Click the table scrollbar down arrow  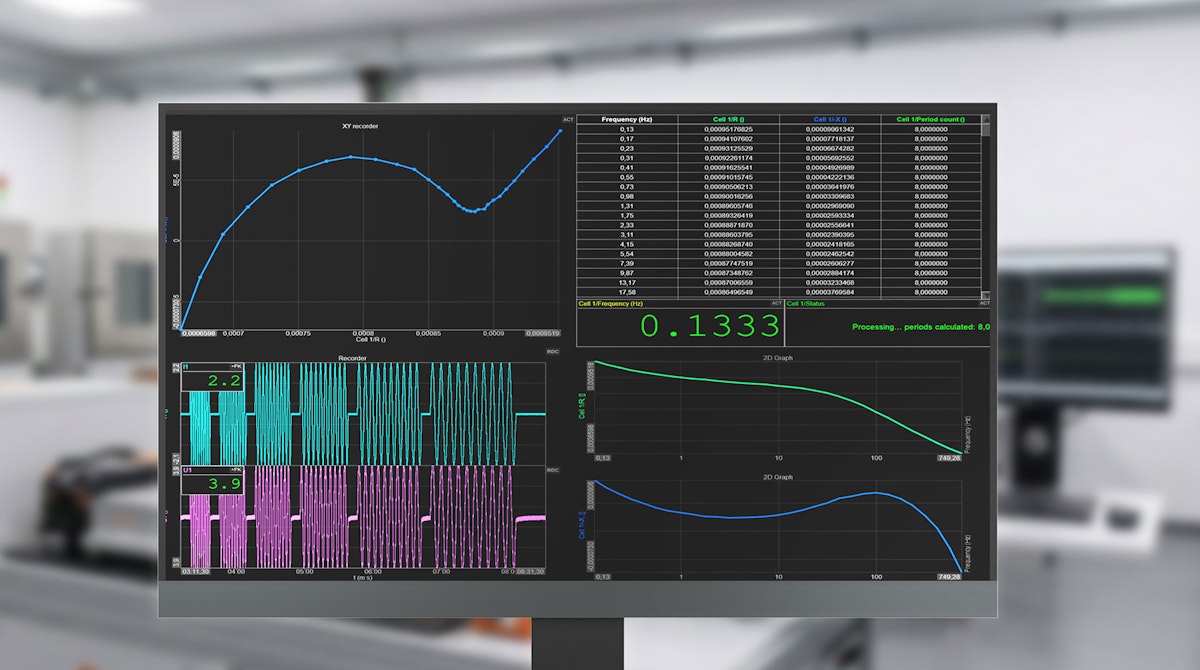986,295
